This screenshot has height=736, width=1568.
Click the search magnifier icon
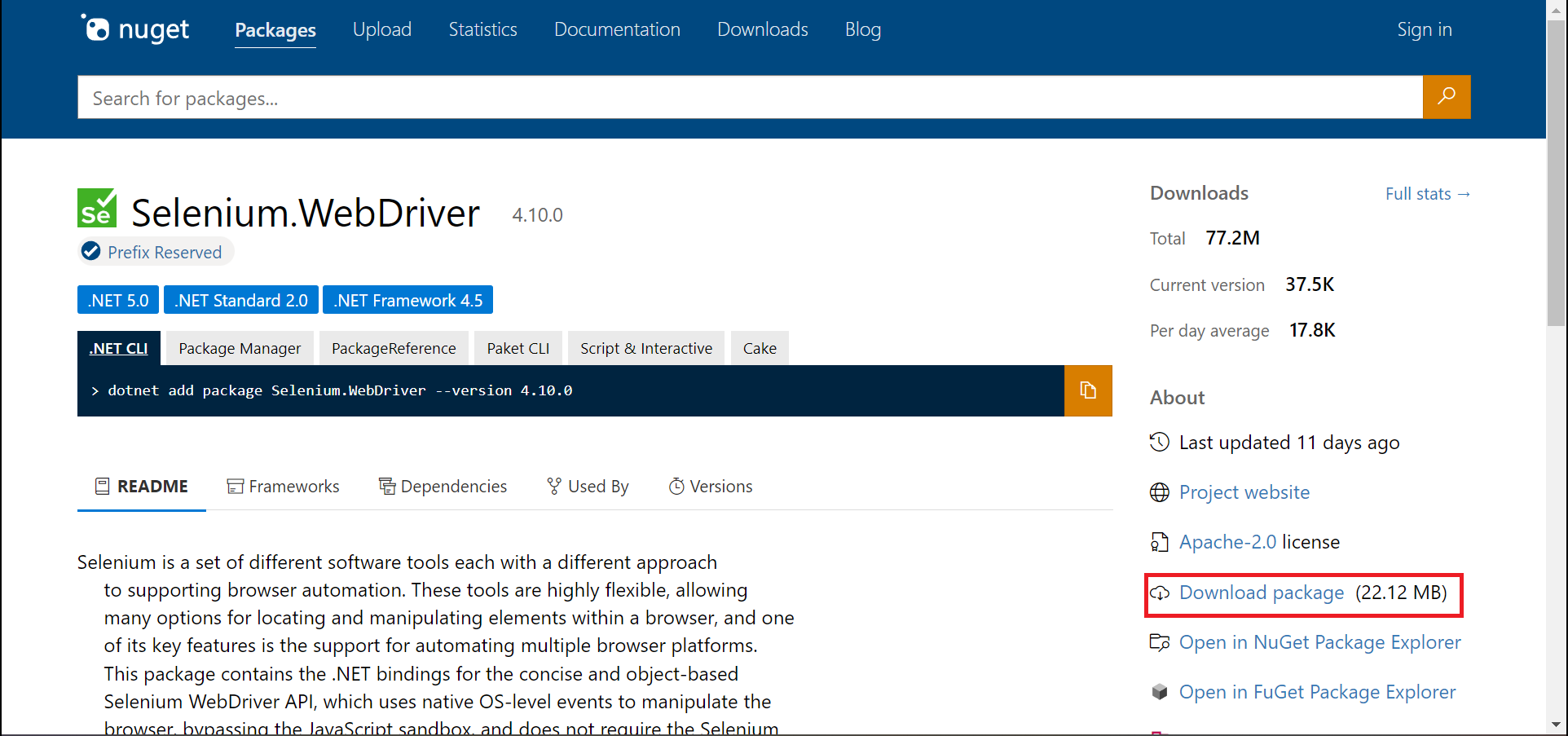[x=1447, y=97]
